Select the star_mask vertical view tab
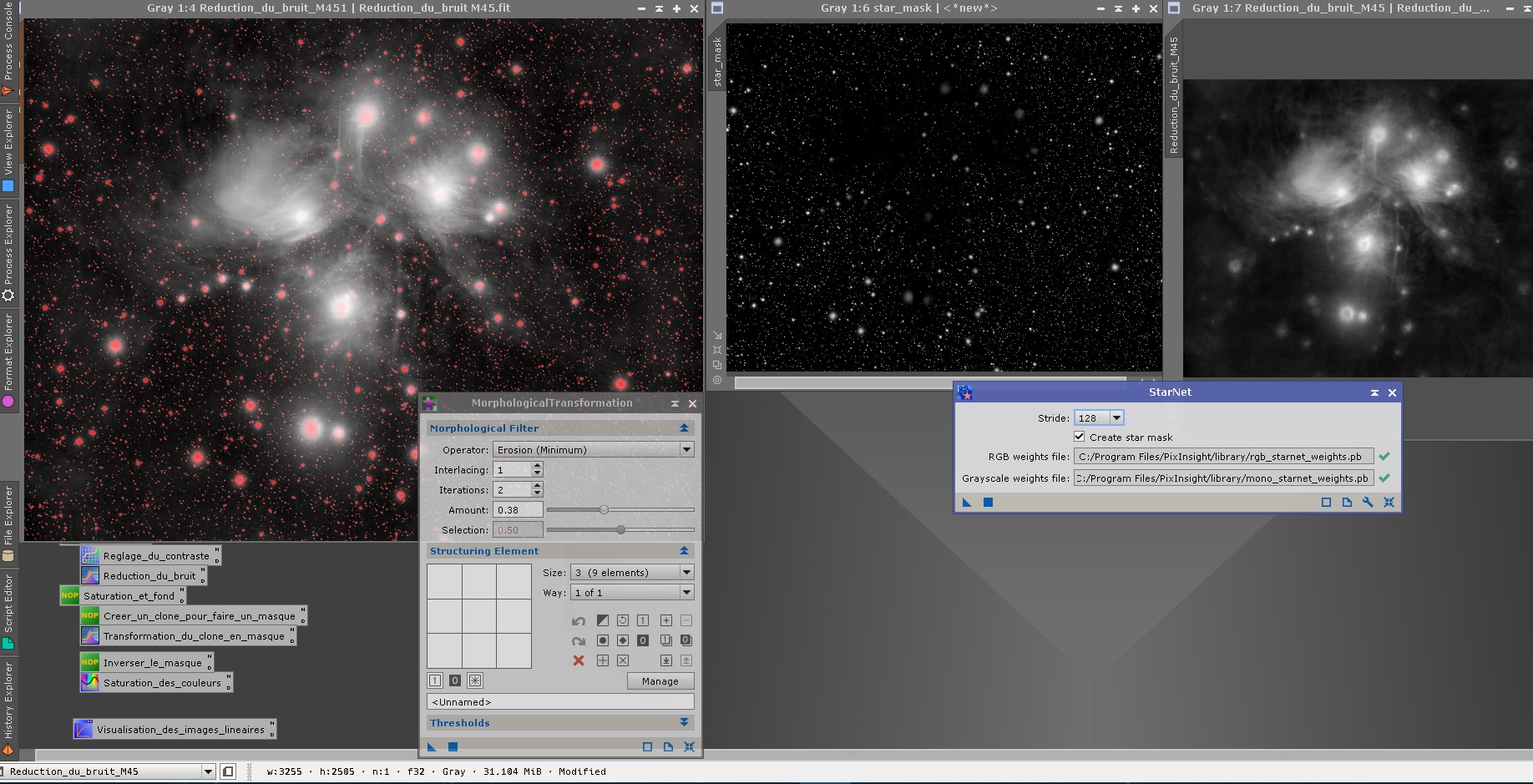 pyautogui.click(x=716, y=62)
